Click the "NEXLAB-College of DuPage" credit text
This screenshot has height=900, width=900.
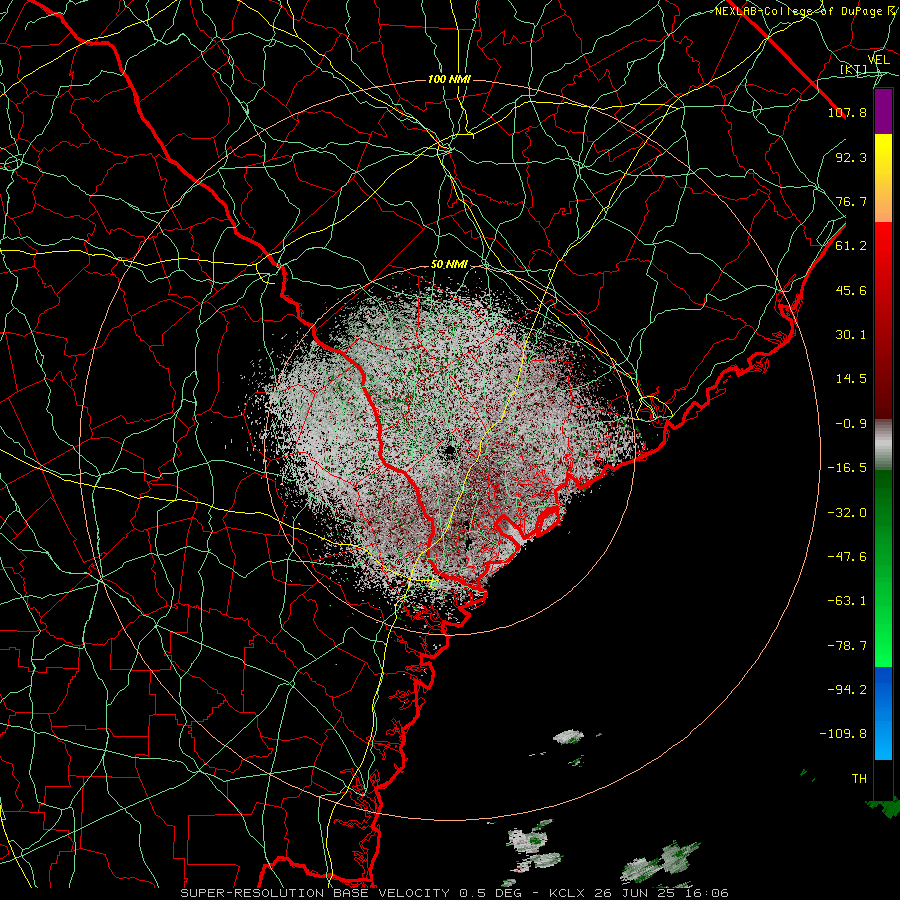pyautogui.click(x=799, y=11)
